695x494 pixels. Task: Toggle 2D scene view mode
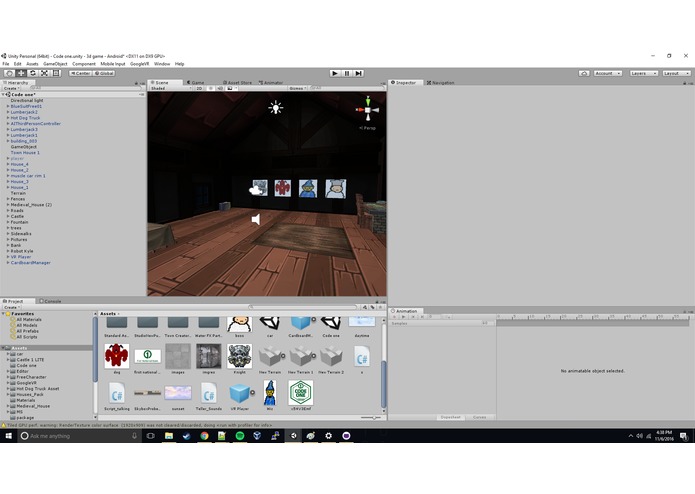tap(199, 88)
